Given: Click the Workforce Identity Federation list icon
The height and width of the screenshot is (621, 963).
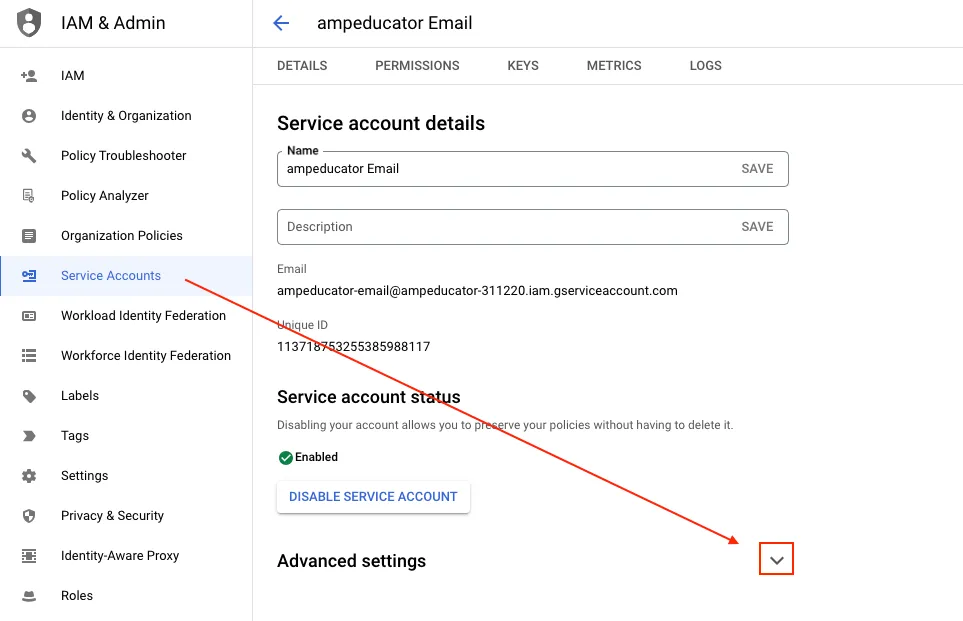Looking at the screenshot, I should pyautogui.click(x=29, y=356).
